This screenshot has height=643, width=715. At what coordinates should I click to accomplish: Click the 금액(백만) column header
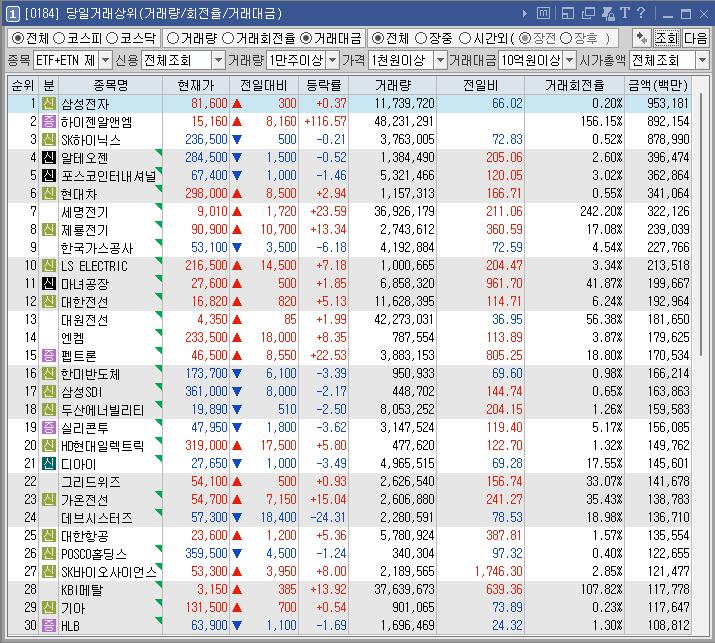click(658, 85)
